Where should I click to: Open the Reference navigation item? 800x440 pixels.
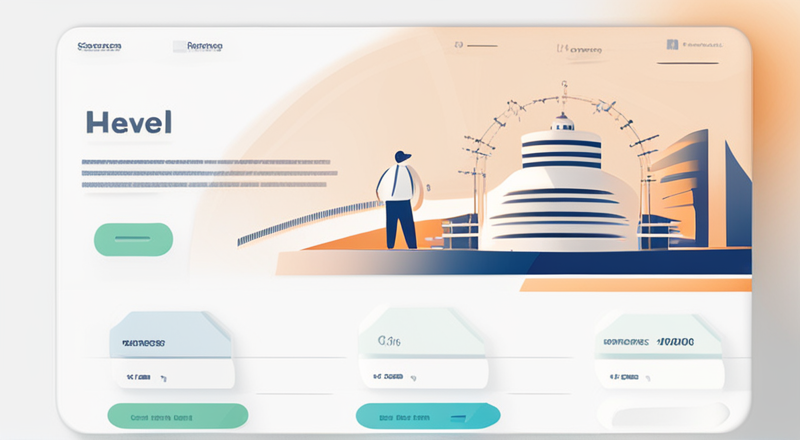(205, 46)
